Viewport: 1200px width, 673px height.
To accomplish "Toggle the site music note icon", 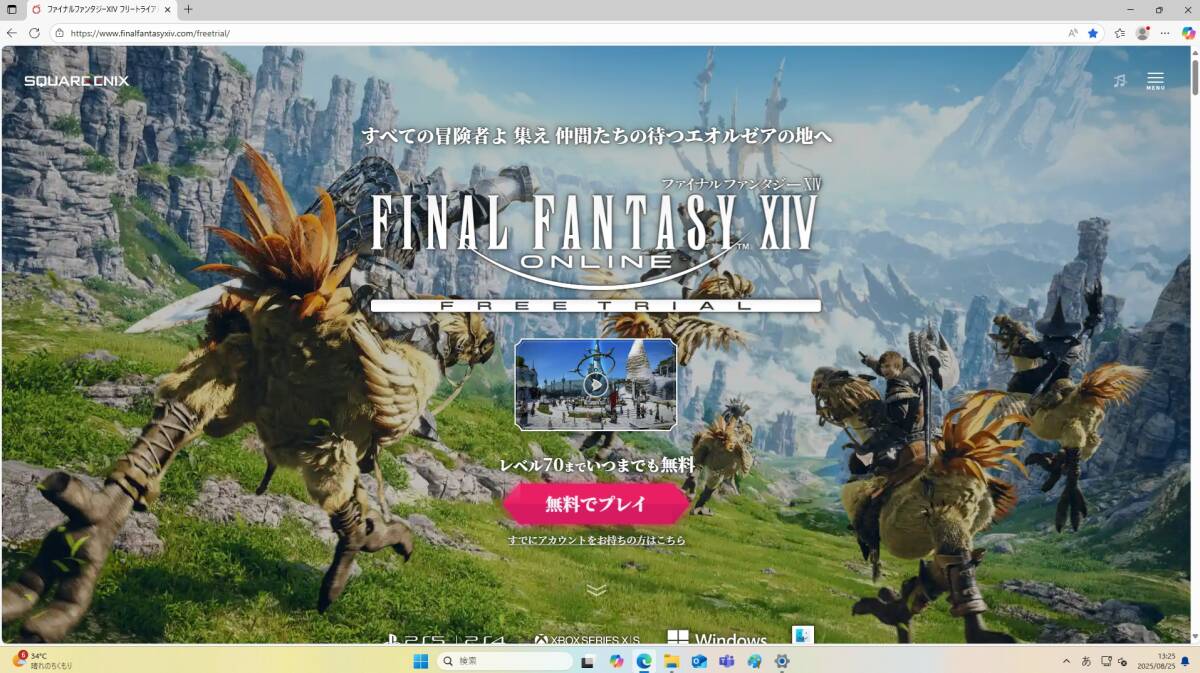I will tap(1119, 80).
